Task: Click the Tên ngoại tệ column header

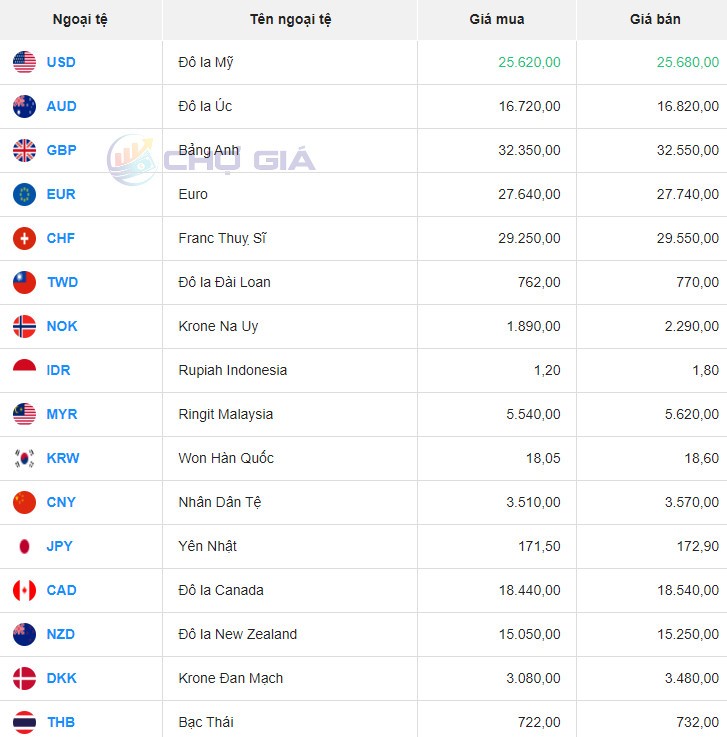Action: [290, 19]
